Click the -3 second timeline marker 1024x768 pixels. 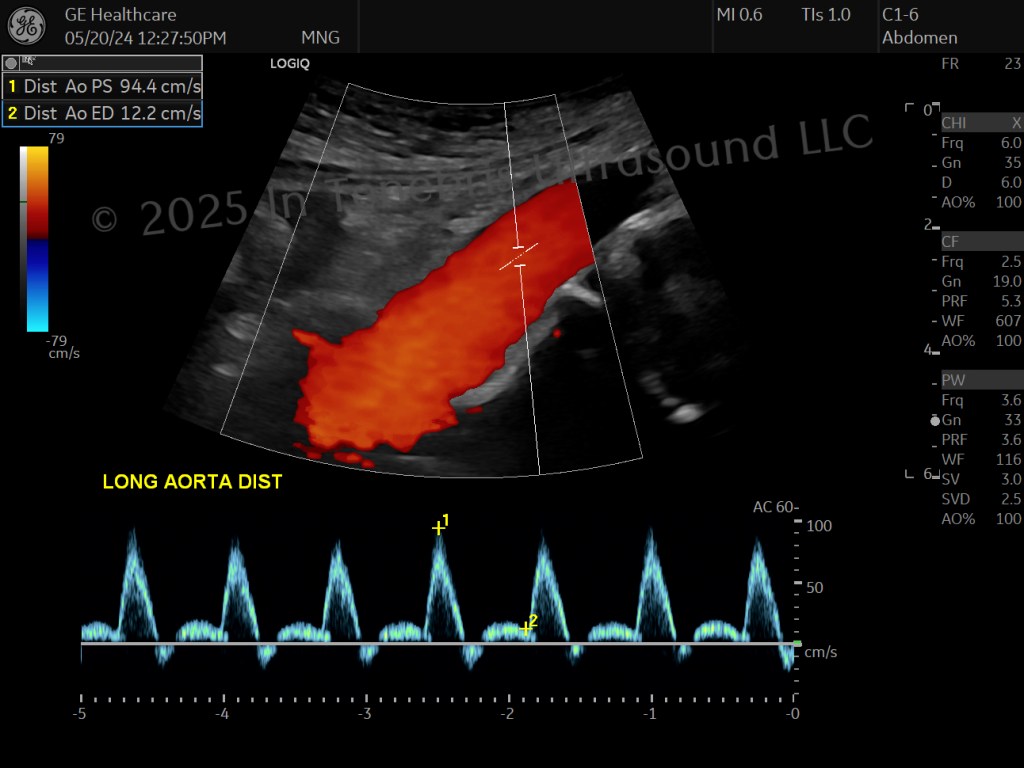click(364, 713)
